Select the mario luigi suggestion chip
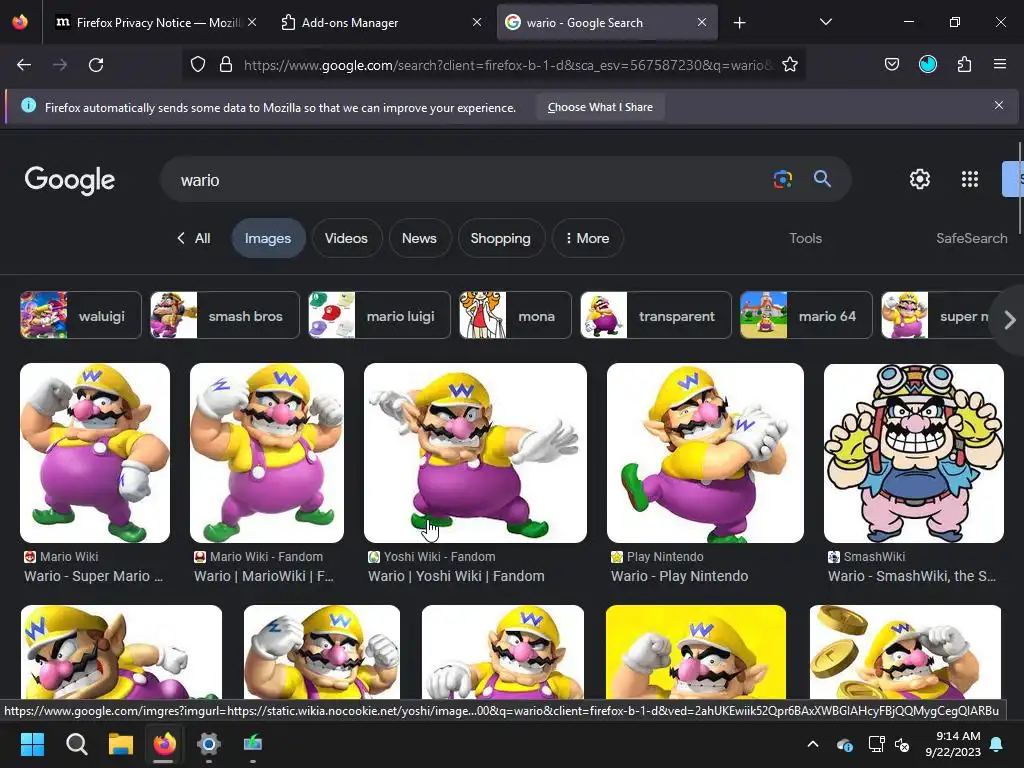The image size is (1024, 768). (379, 315)
